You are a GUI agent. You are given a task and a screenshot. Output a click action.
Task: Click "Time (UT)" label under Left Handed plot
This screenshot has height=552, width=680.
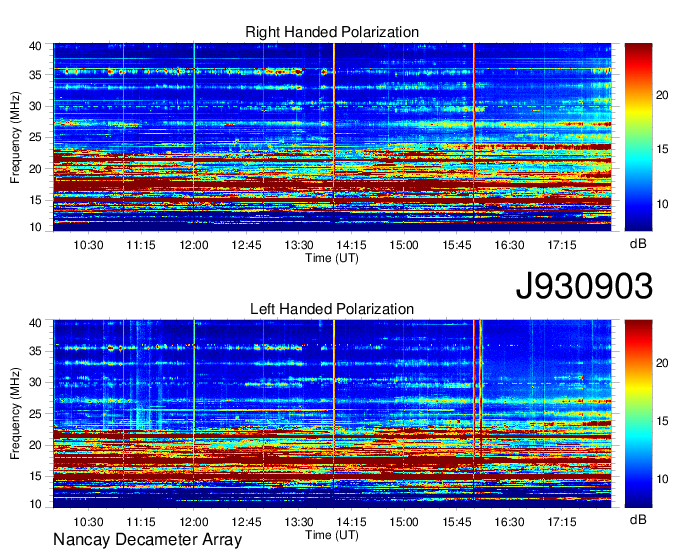pyautogui.click(x=332, y=535)
